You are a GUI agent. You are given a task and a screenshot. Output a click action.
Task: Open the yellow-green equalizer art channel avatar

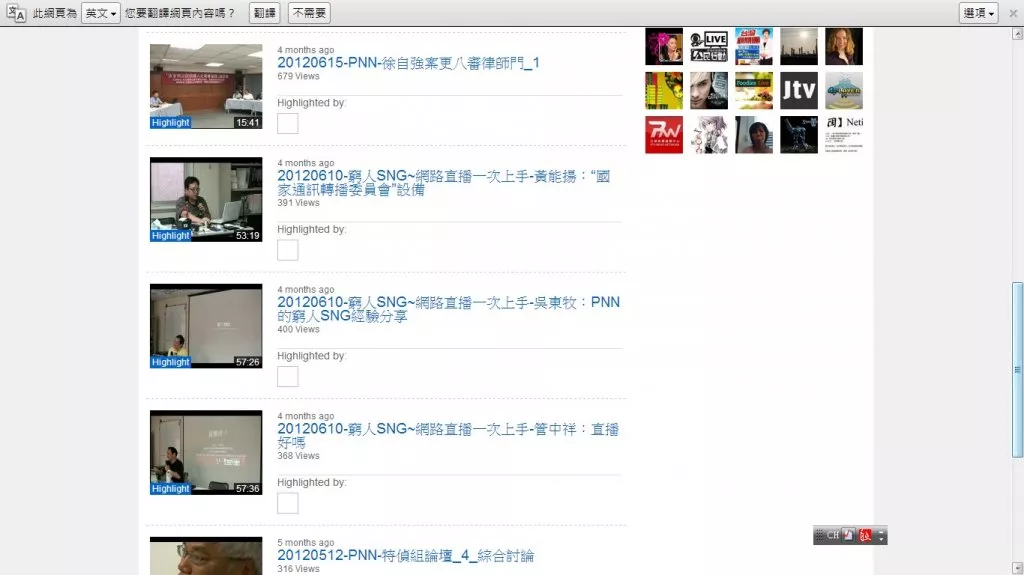[x=664, y=90]
